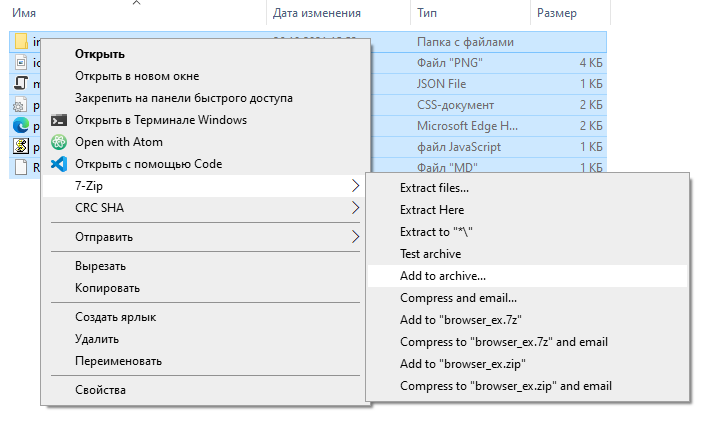This screenshot has width=717, height=436.
Task: Select Extract Here from 7-Zip submenu
Action: 432,210
